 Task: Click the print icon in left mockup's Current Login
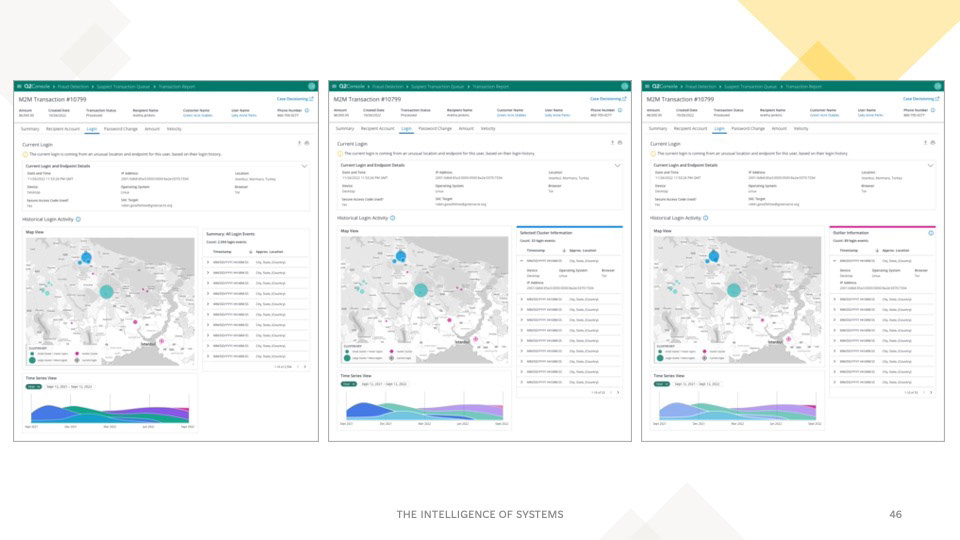(307, 143)
